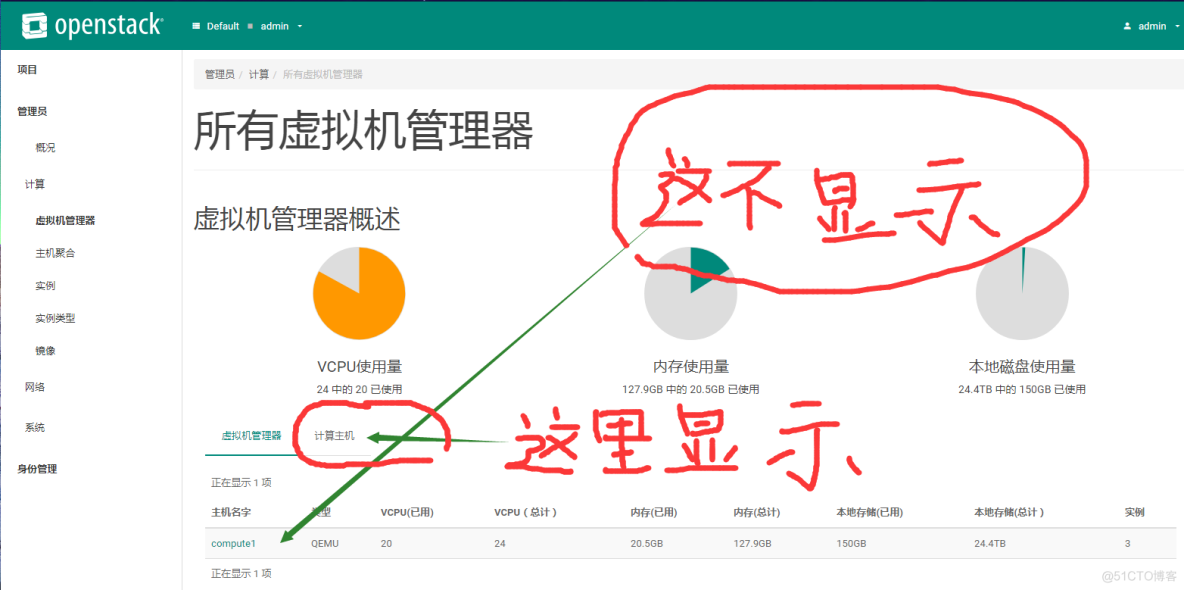Viewport: 1184px width, 590px height.
Task: Open the admin user menu
Action: pos(1152,26)
